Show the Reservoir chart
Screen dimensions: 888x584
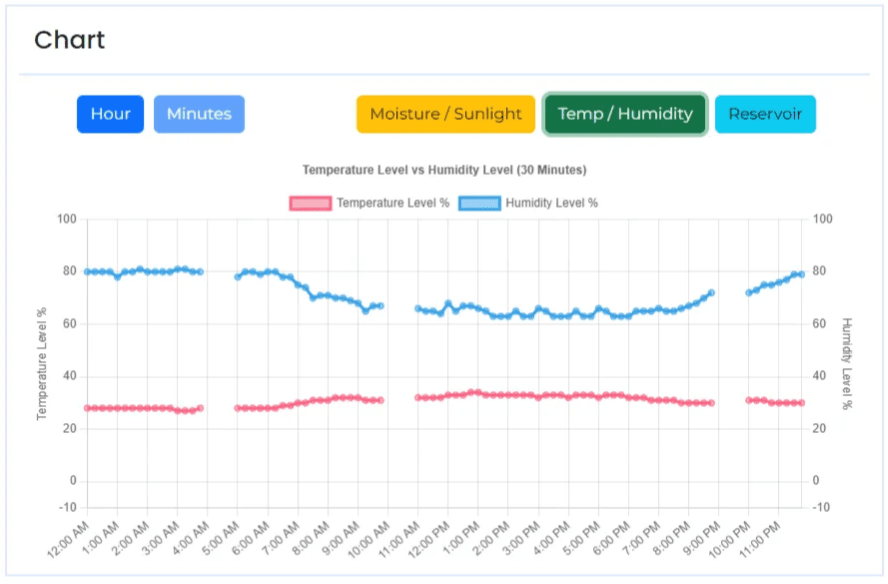765,114
